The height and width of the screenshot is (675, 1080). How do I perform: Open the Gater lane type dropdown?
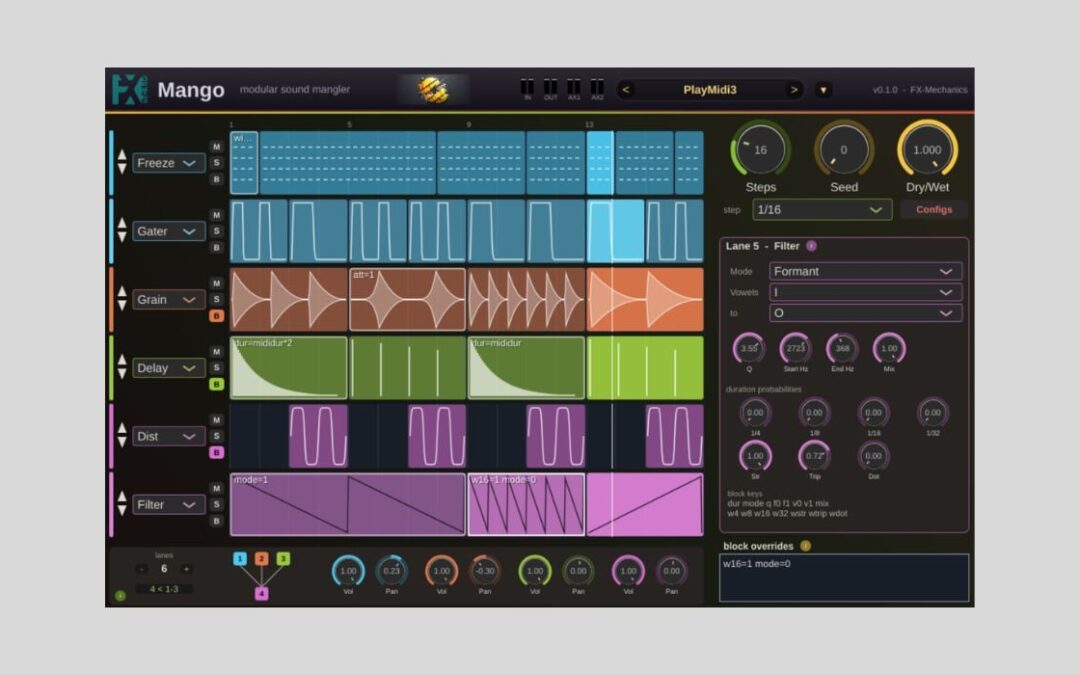click(168, 231)
